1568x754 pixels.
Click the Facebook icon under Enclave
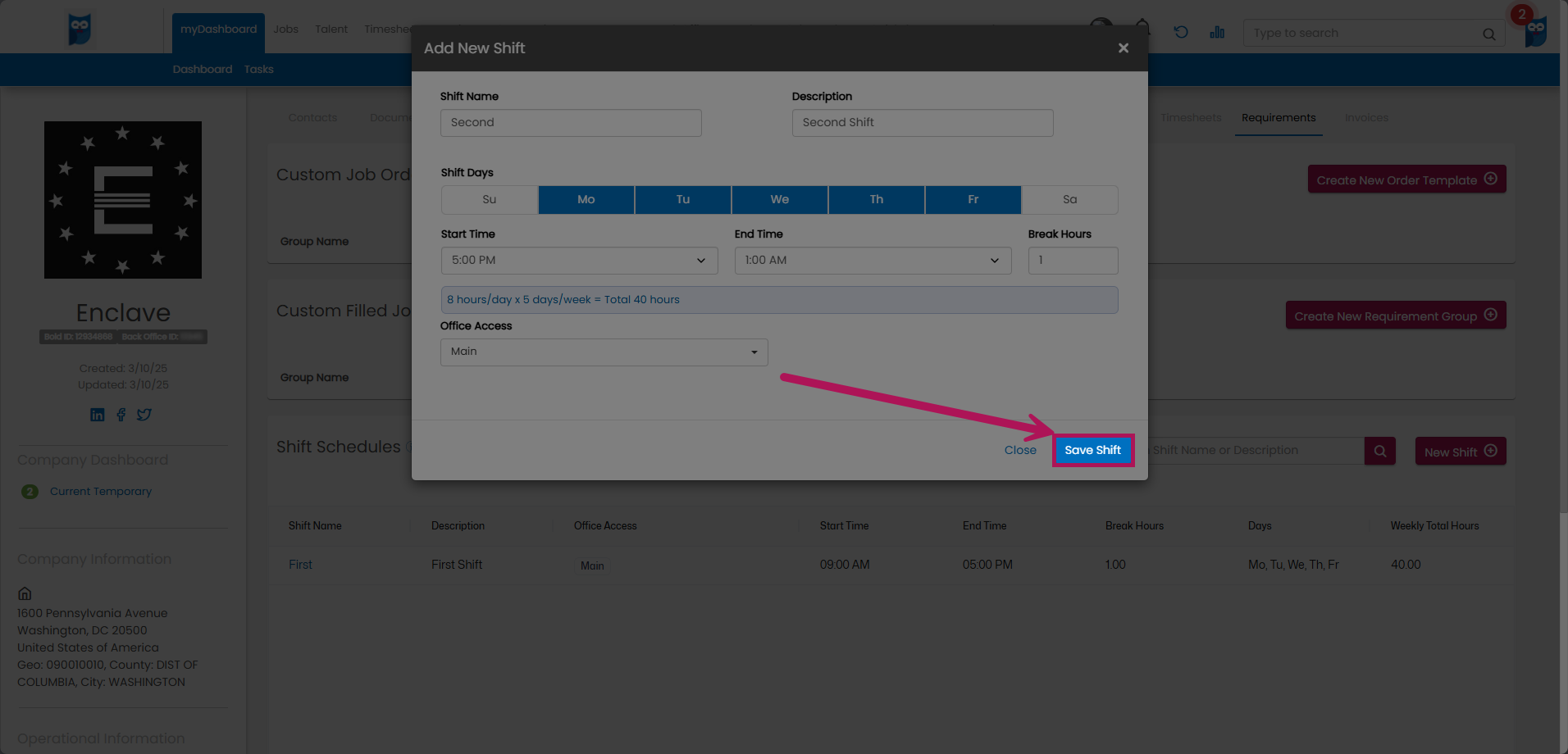[x=121, y=415]
